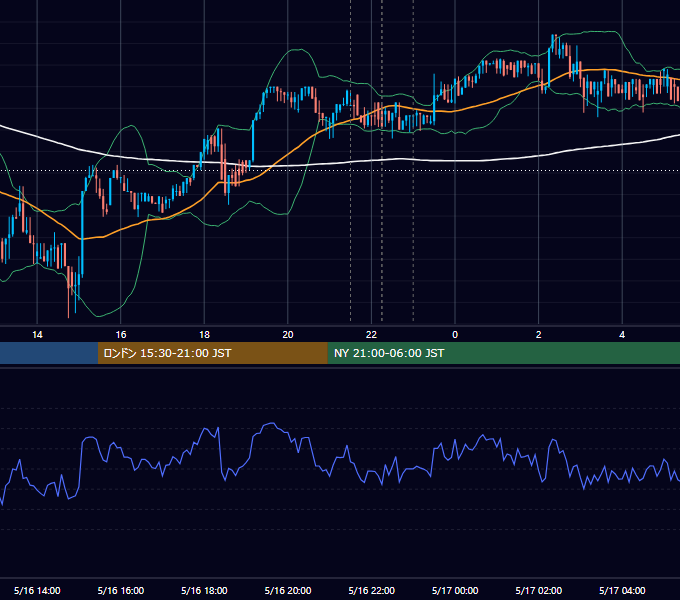Click the '5/16 16:00' label on oscillator axis

(x=121, y=590)
